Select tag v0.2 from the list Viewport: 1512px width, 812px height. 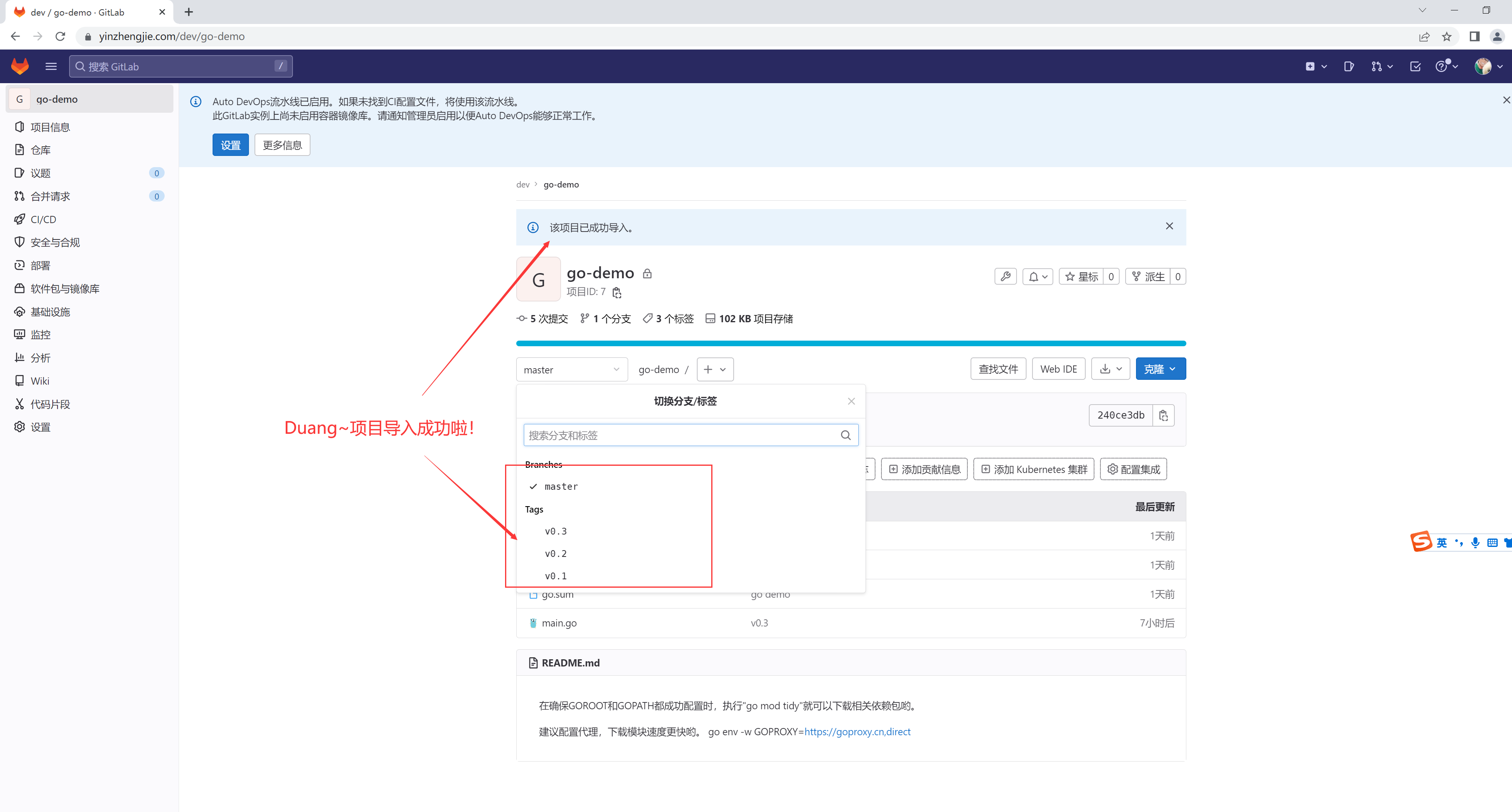[555, 554]
